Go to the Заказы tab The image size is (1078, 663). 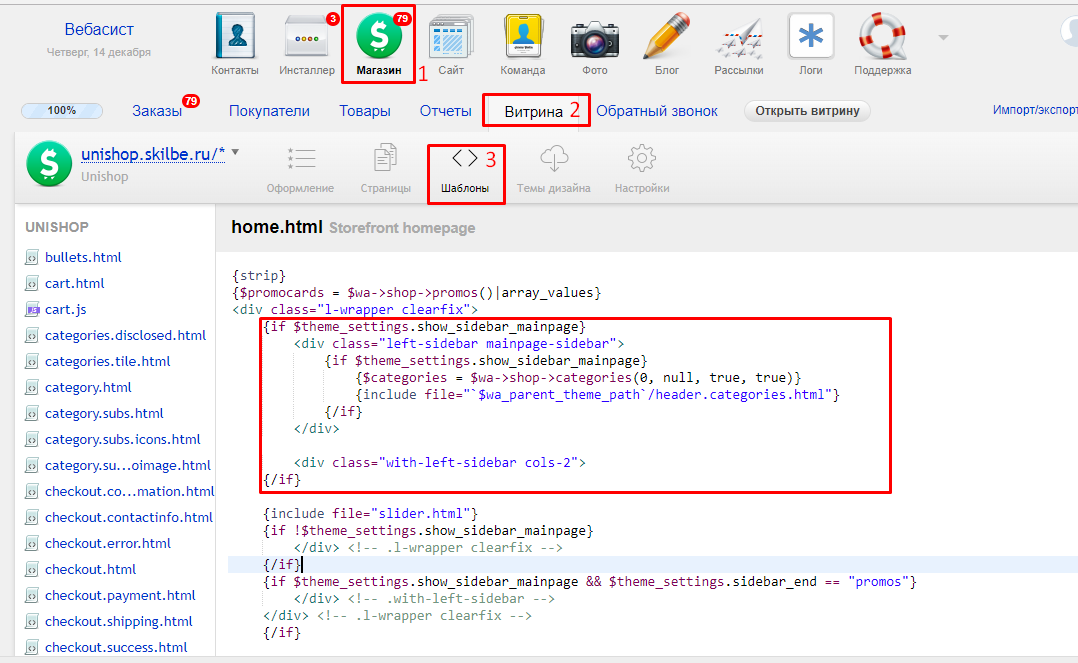[157, 111]
